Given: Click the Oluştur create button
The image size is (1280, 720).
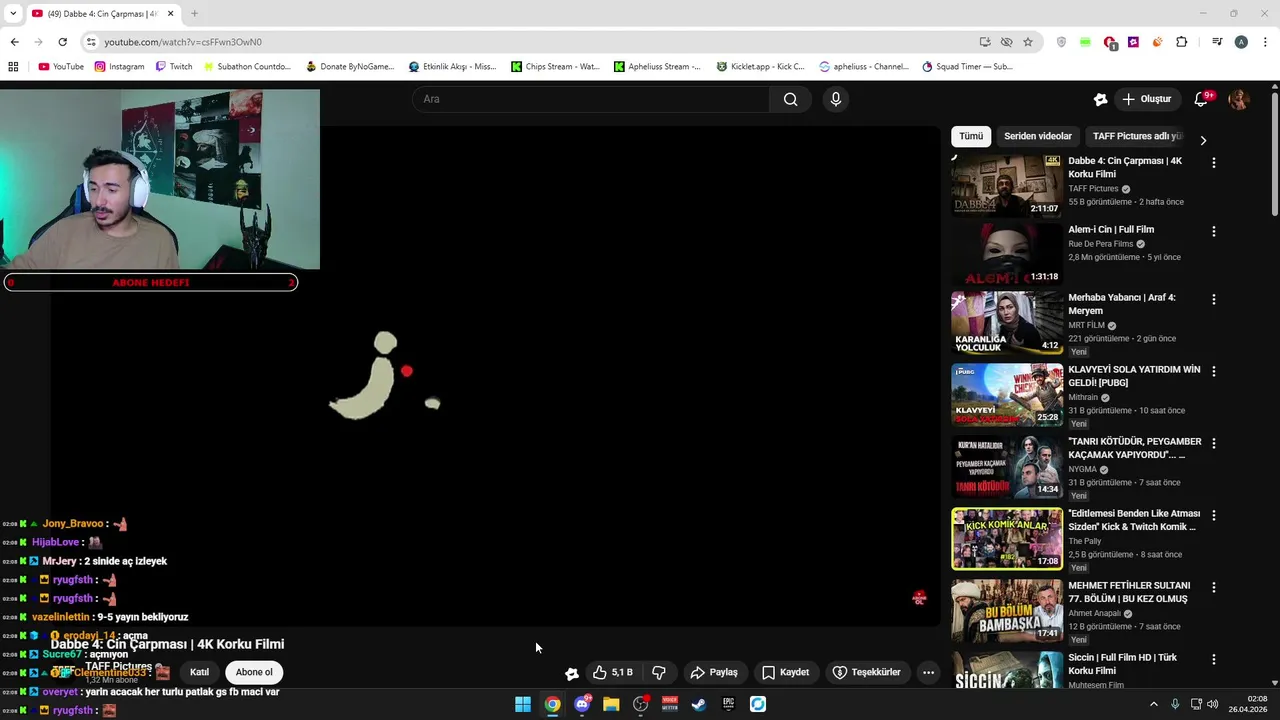Looking at the screenshot, I should 1147,99.
